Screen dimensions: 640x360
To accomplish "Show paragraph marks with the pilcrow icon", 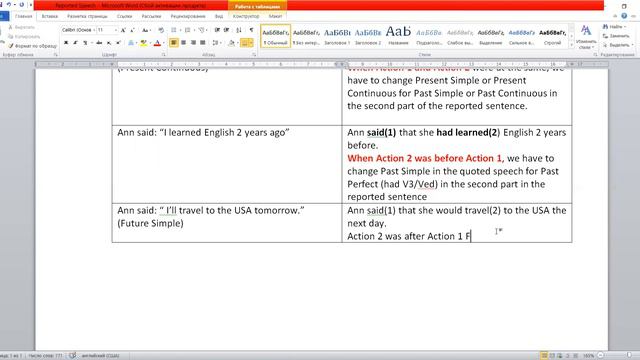I will click(251, 30).
